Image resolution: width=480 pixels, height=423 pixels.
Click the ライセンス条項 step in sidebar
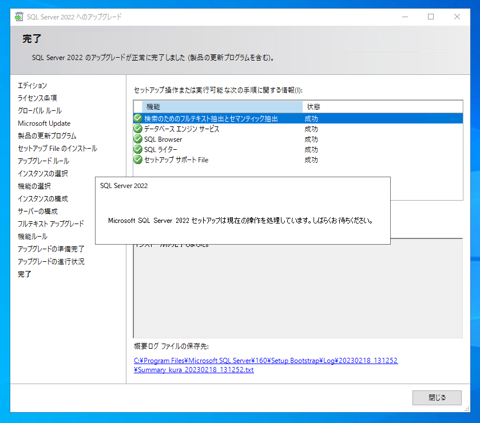pyautogui.click(x=37, y=98)
